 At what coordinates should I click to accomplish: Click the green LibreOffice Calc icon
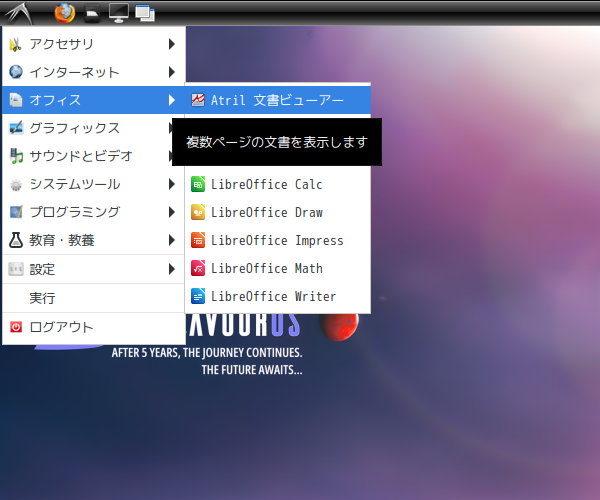coord(198,184)
